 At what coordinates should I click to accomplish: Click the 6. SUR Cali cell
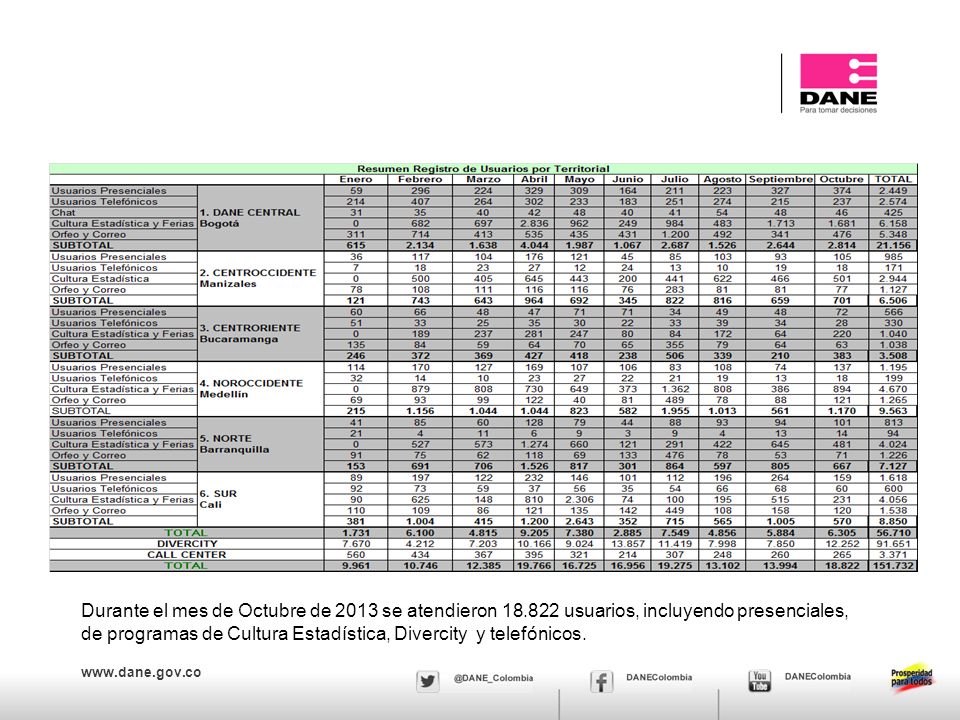(x=260, y=499)
